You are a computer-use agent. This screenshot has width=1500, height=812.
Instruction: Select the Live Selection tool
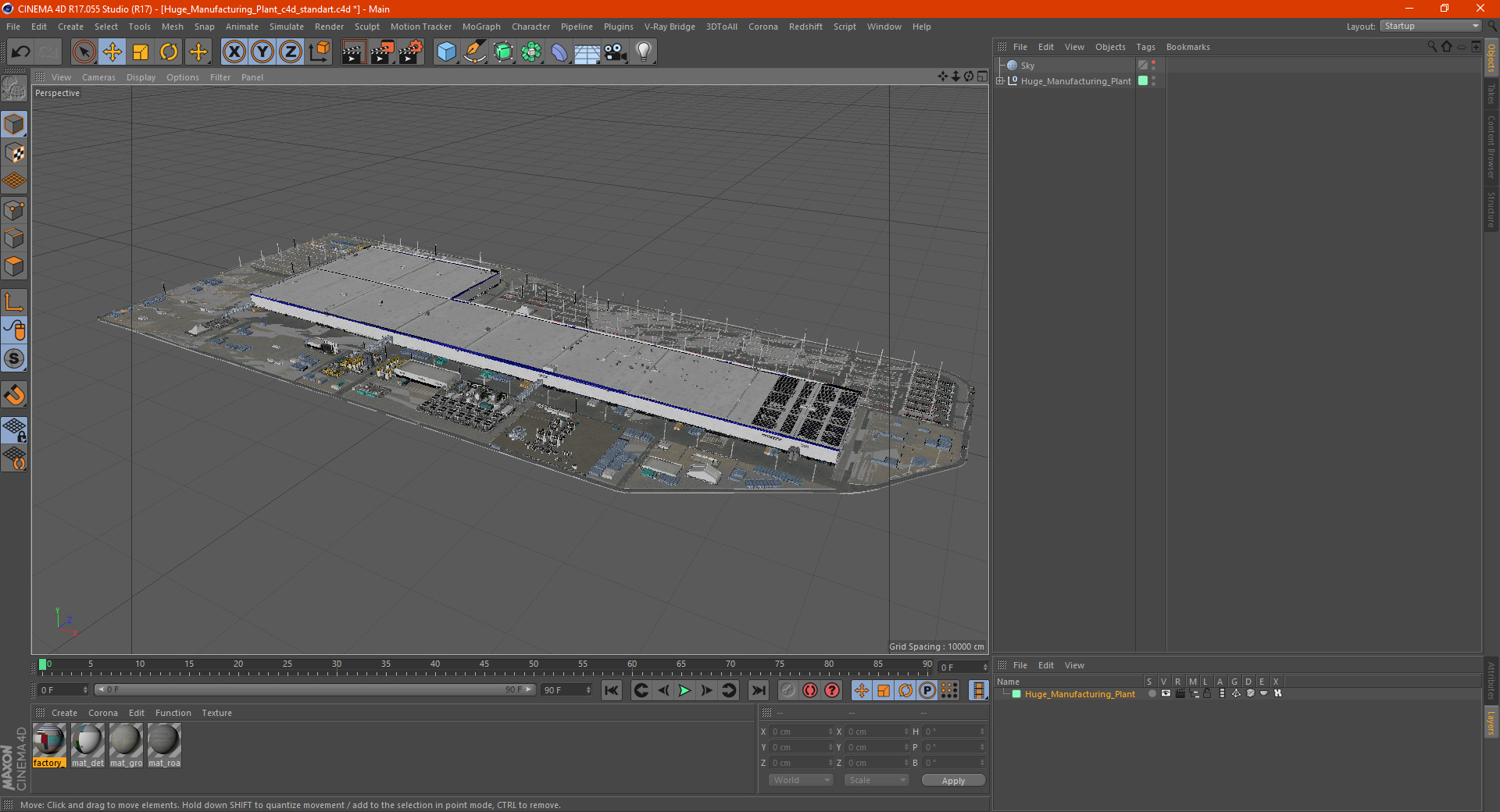tap(84, 52)
